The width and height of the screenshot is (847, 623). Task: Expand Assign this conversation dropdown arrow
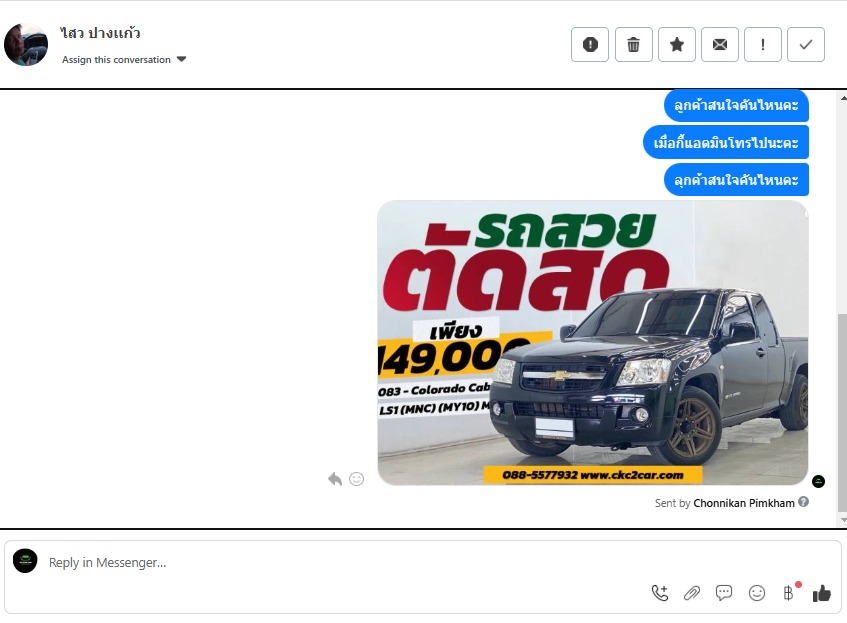click(182, 59)
